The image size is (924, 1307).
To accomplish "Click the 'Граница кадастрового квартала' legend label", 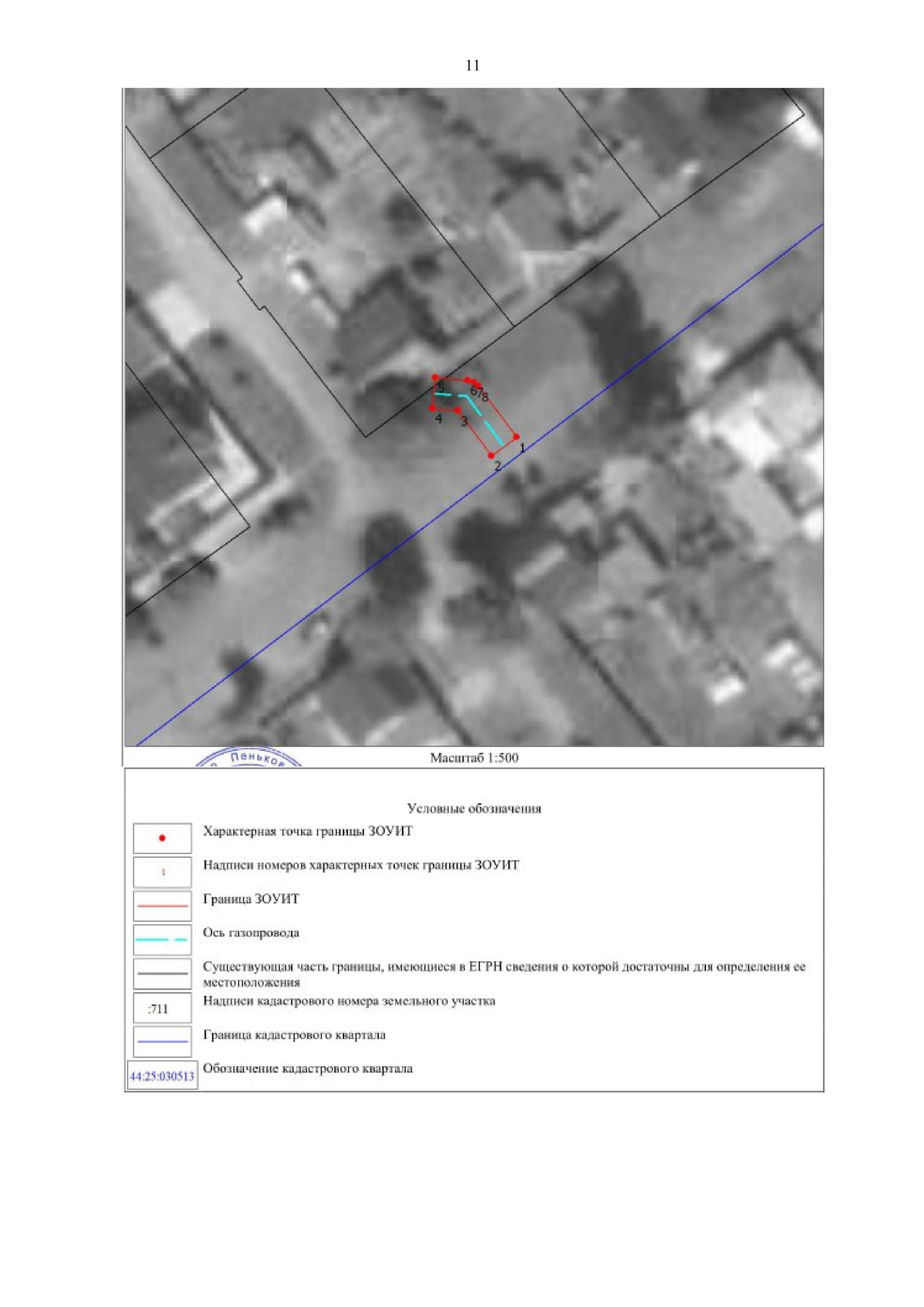I will tap(294, 1035).
